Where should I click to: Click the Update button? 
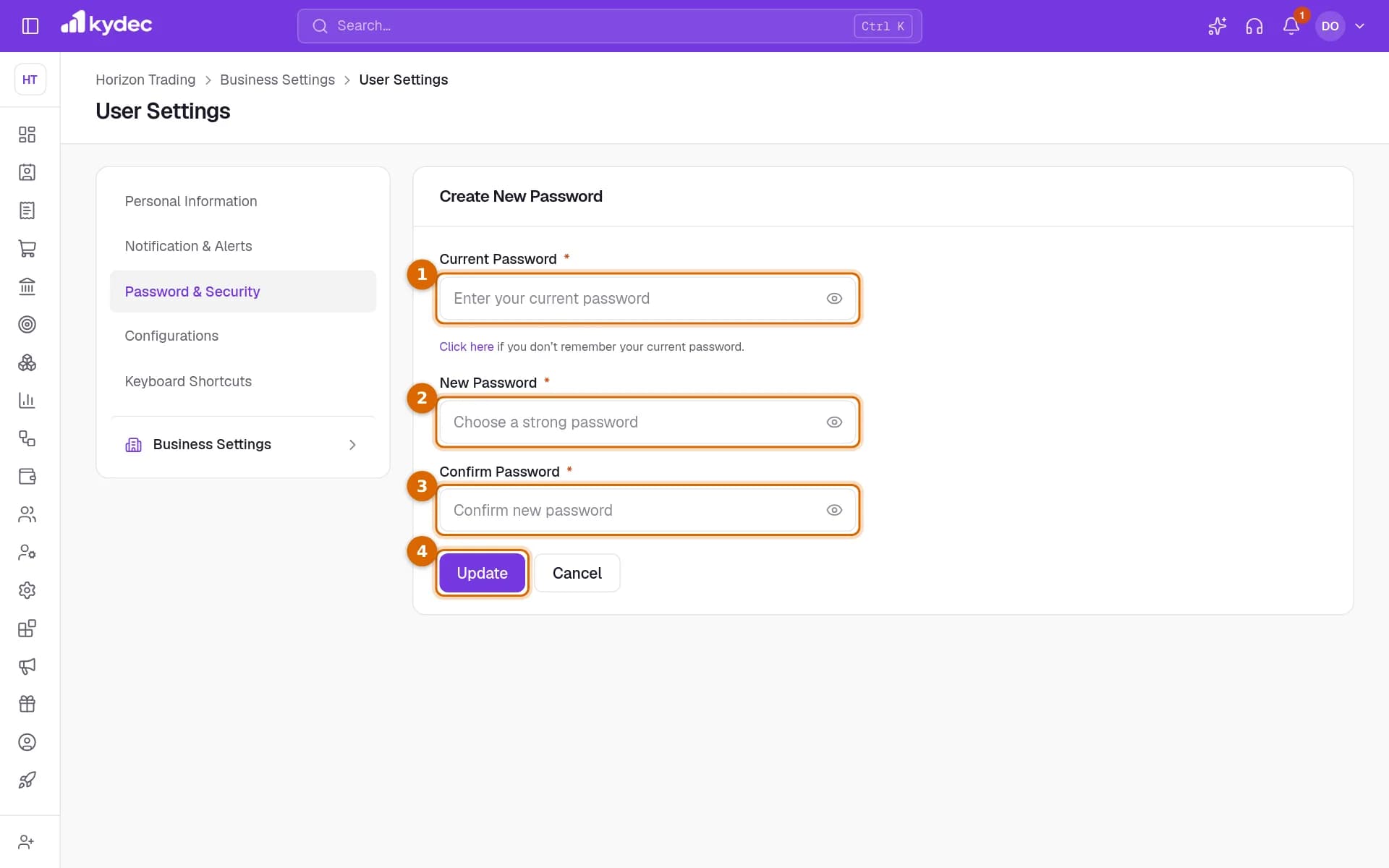click(x=483, y=573)
